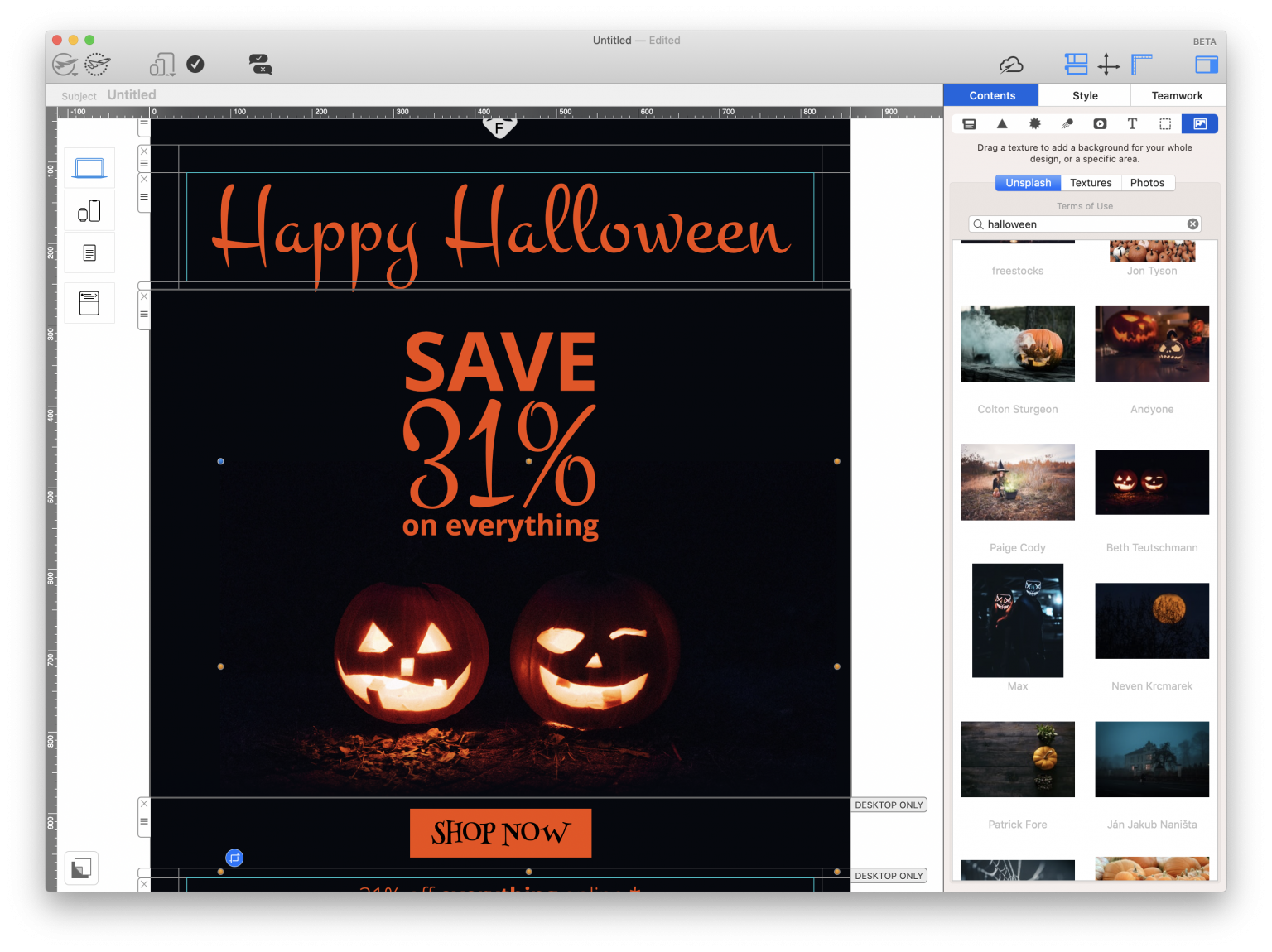
Task: Open the video objects category
Action: [1100, 123]
